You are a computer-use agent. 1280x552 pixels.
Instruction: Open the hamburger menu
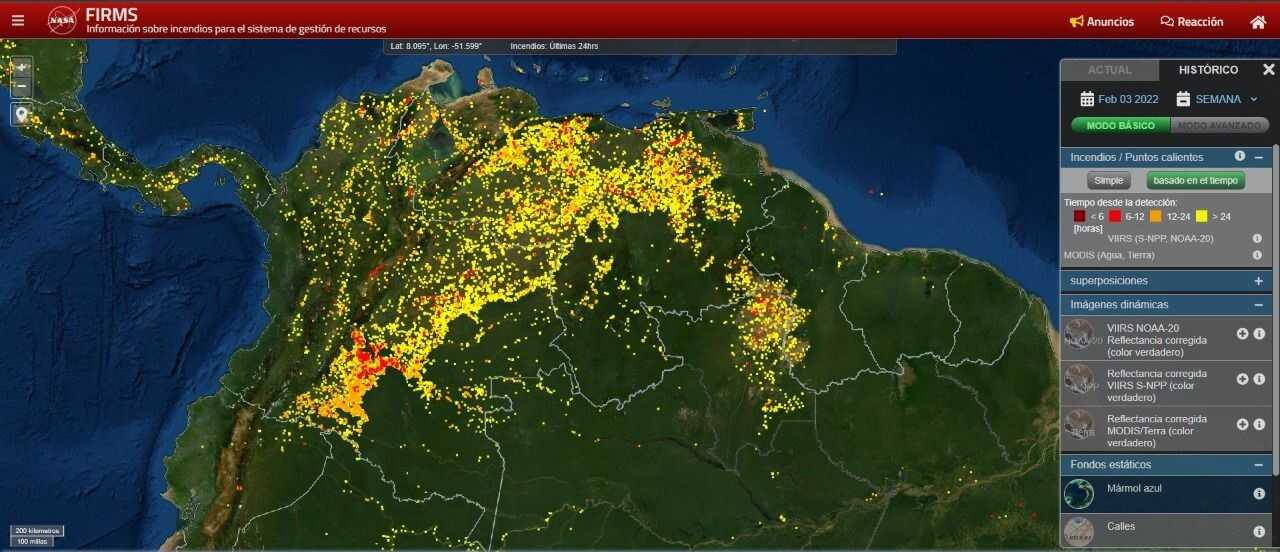(18, 21)
